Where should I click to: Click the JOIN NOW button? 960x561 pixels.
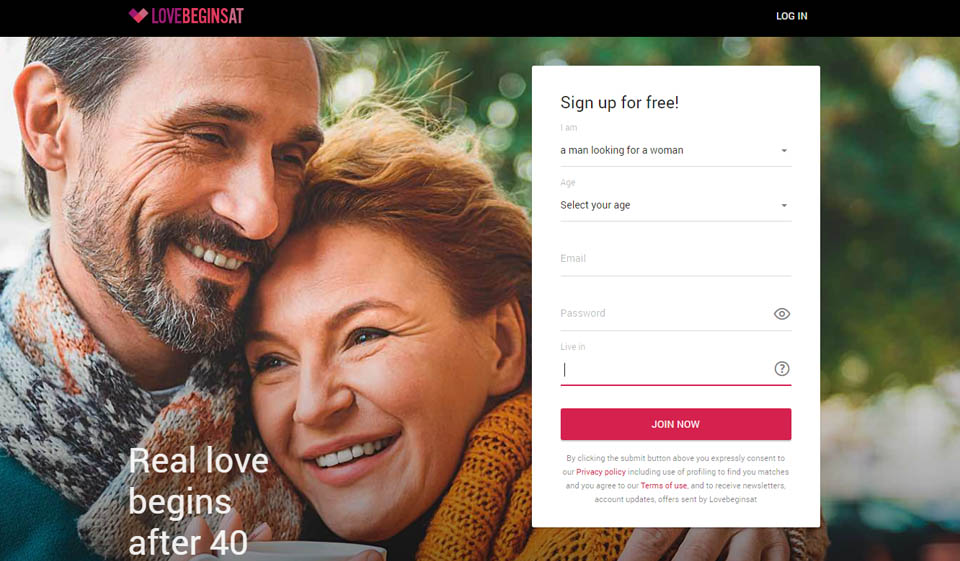click(675, 424)
